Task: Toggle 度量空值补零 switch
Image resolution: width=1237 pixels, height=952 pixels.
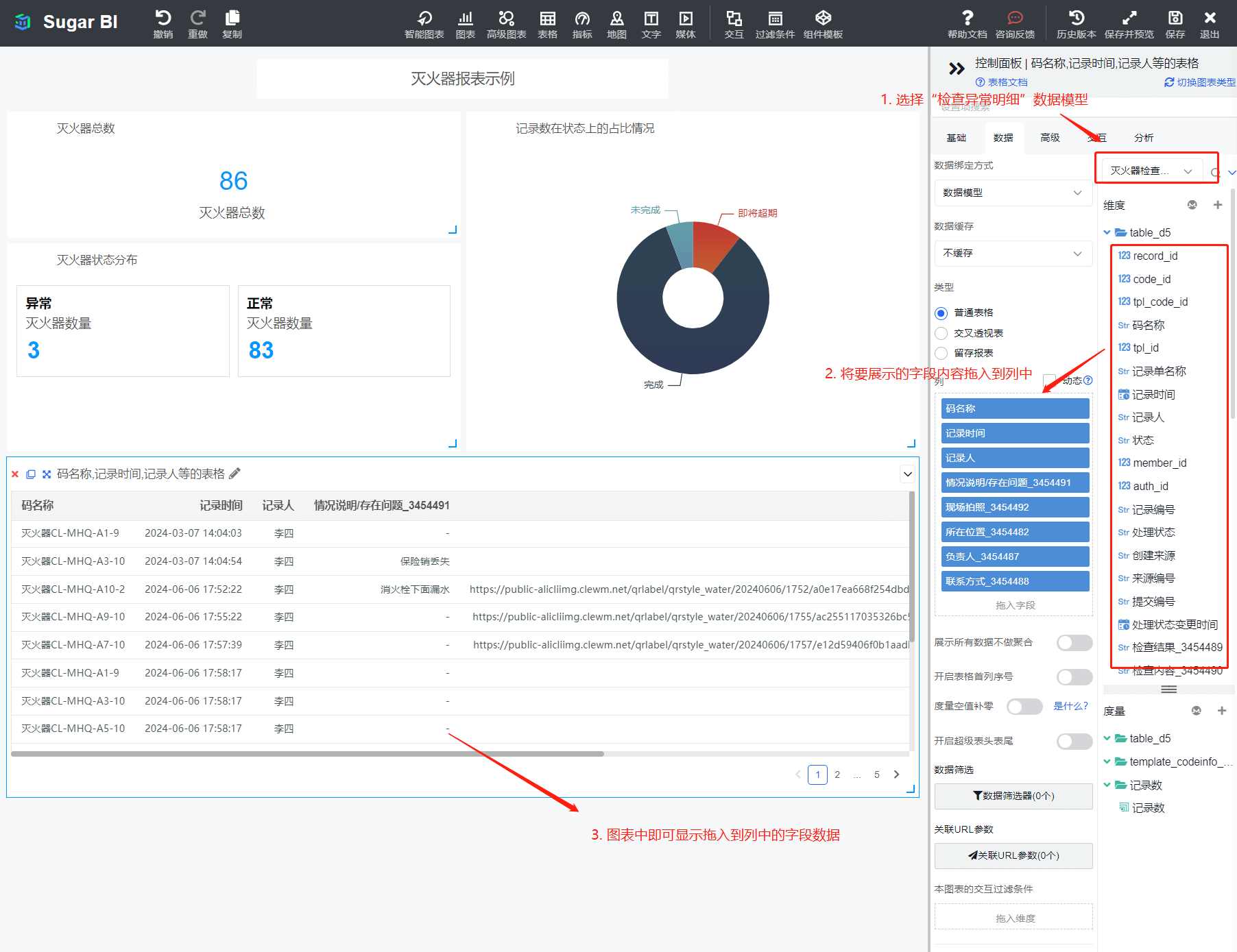Action: pos(1024,707)
